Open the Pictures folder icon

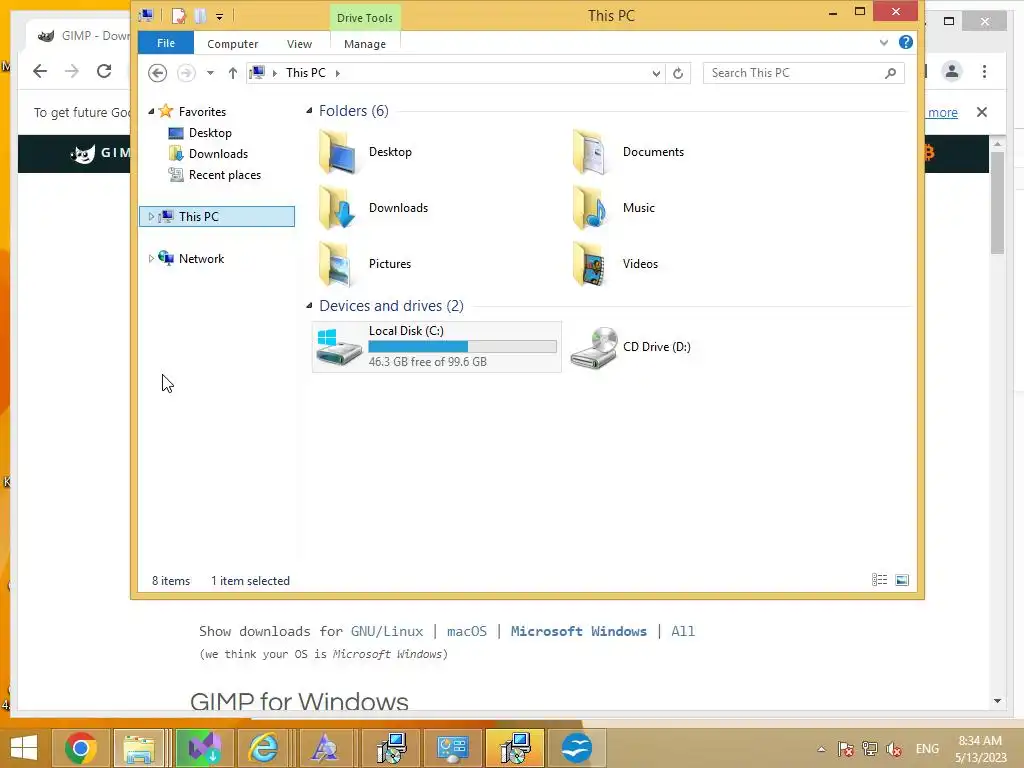coord(337,264)
